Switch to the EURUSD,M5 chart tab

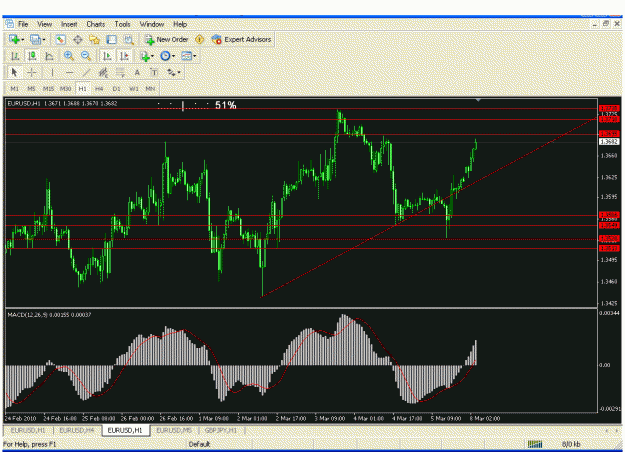pyautogui.click(x=174, y=430)
